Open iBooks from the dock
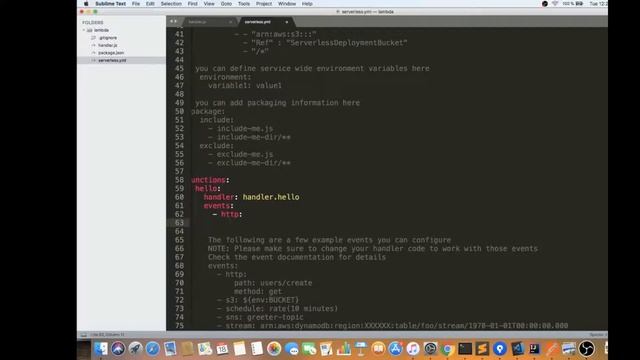Screen dimensions: 640x360 378,349
